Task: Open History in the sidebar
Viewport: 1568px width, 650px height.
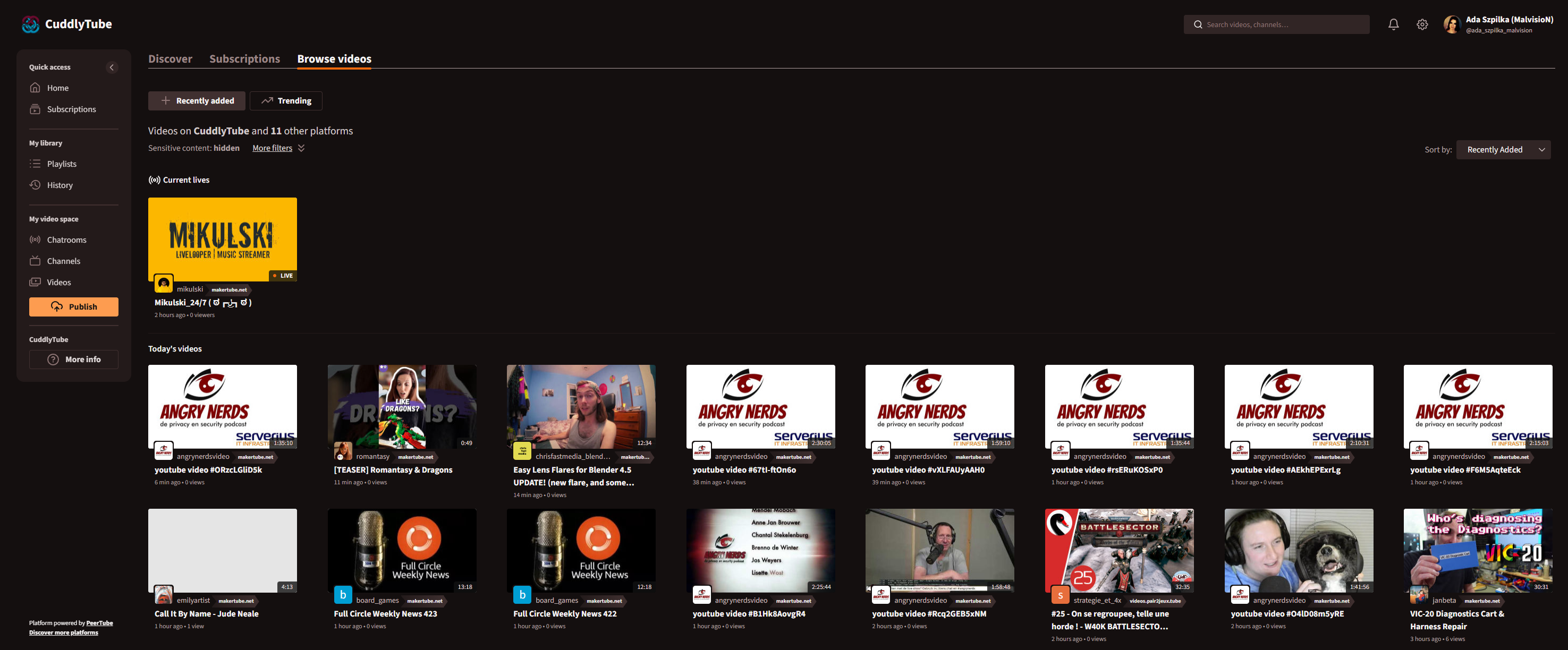Action: pyautogui.click(x=59, y=185)
